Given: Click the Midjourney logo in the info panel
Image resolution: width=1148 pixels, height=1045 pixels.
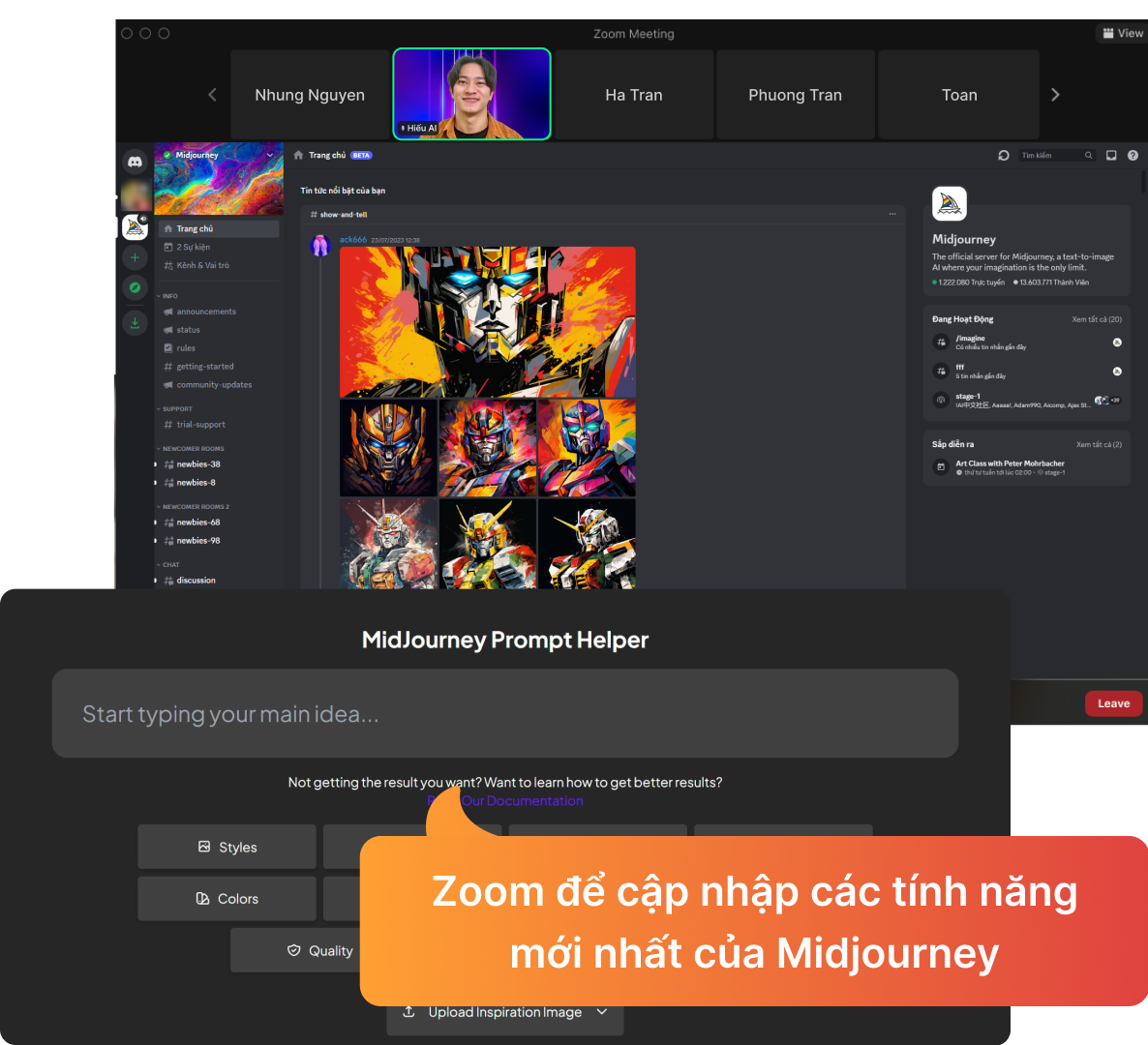Looking at the screenshot, I should 950,203.
